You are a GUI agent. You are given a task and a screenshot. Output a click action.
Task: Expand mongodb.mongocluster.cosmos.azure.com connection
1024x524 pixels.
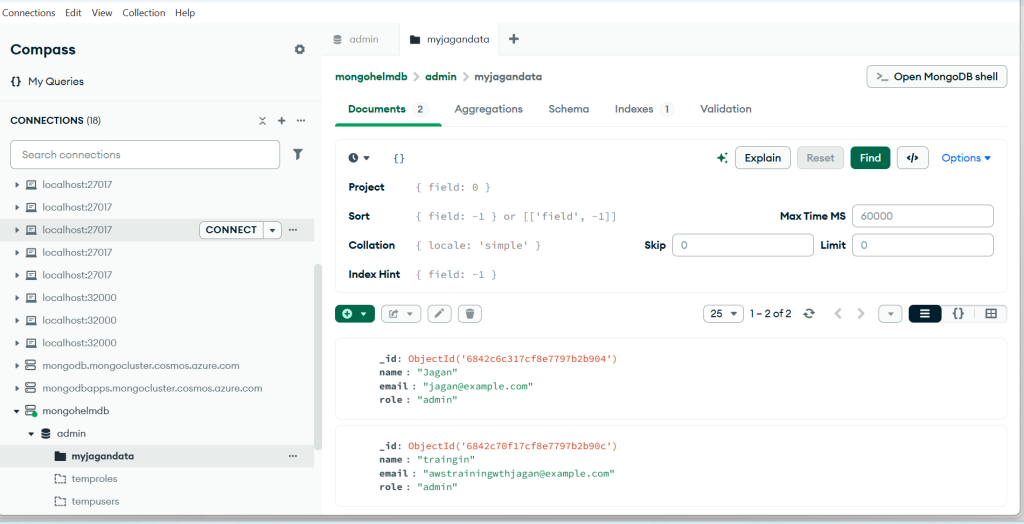[17, 366]
